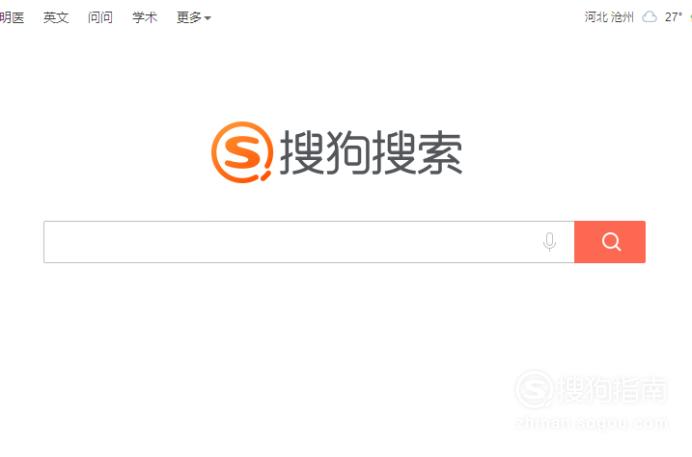Image resolution: width=692 pixels, height=457 pixels.
Task: Click the faded 搜狗指南 watermark S logo
Action: click(534, 390)
